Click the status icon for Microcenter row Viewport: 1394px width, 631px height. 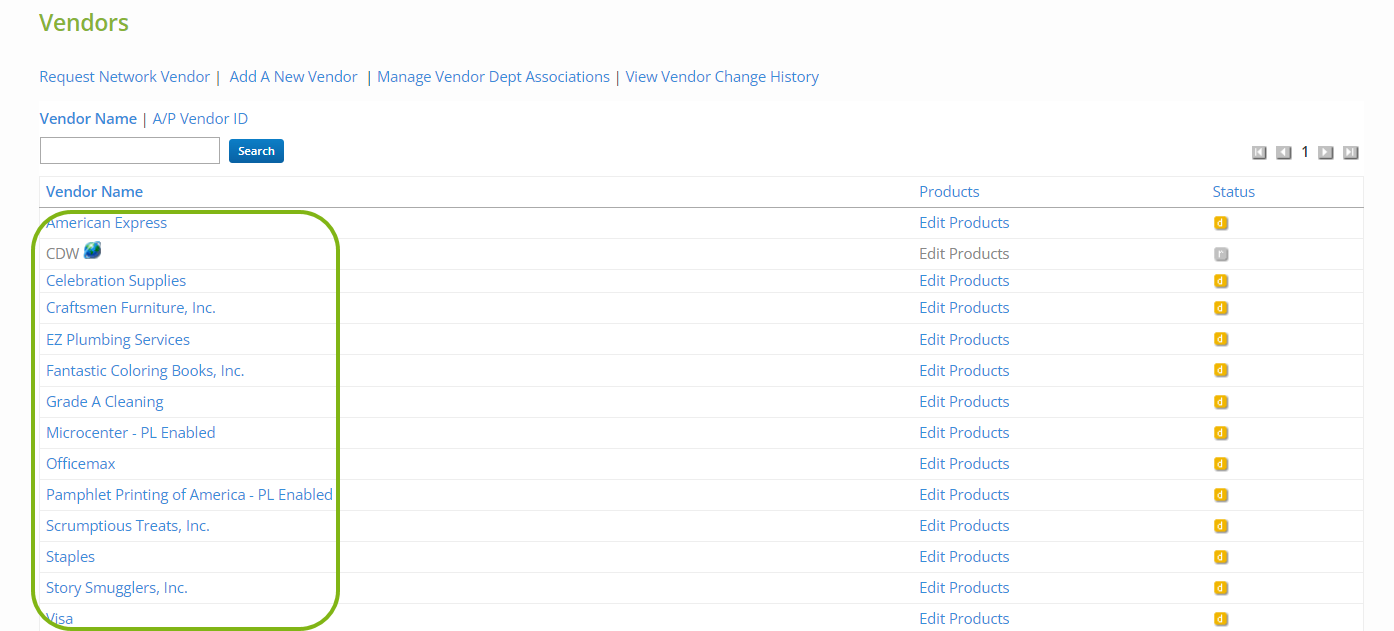point(1220,433)
